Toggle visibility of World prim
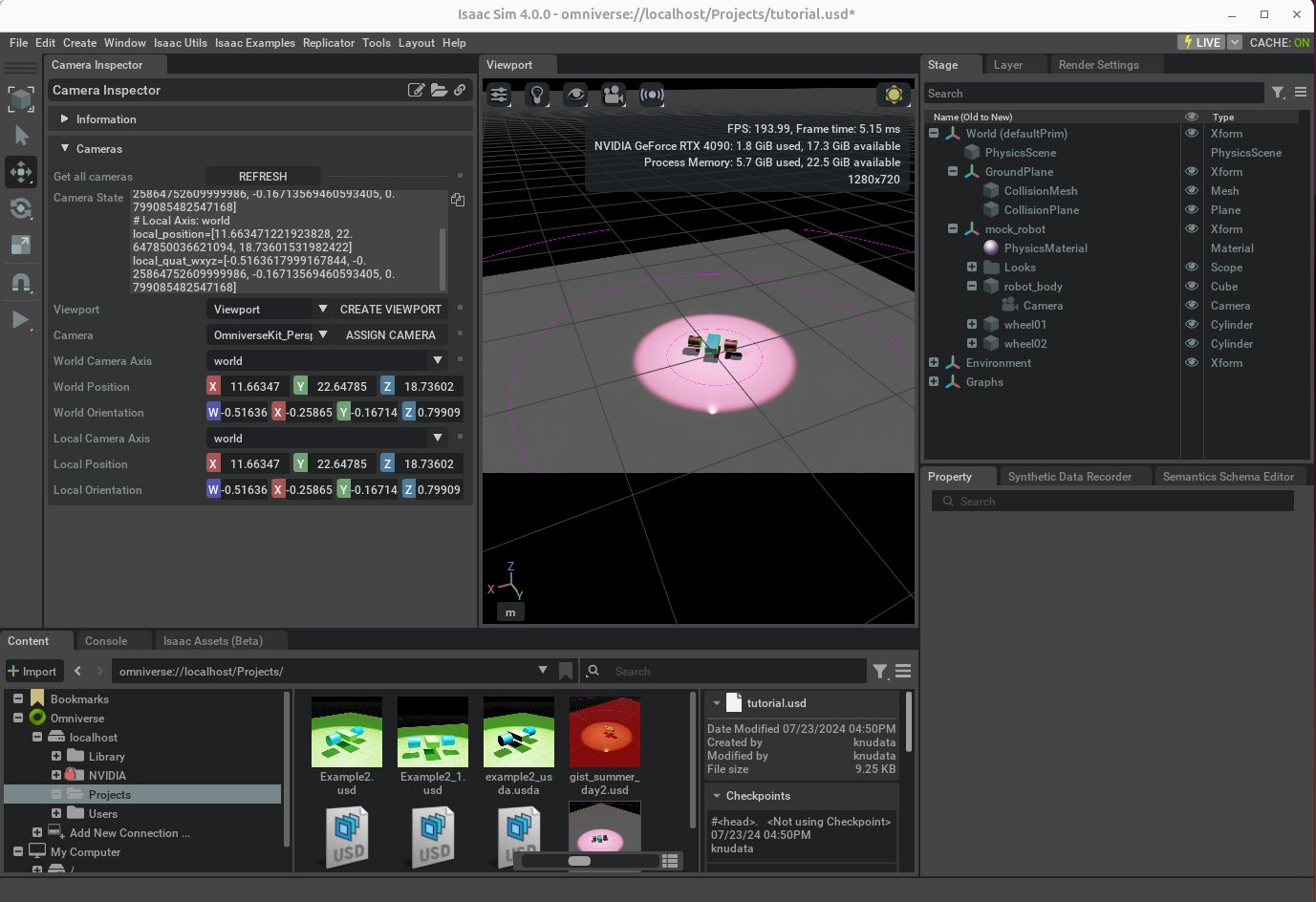This screenshot has width=1316, height=902. point(1192,133)
